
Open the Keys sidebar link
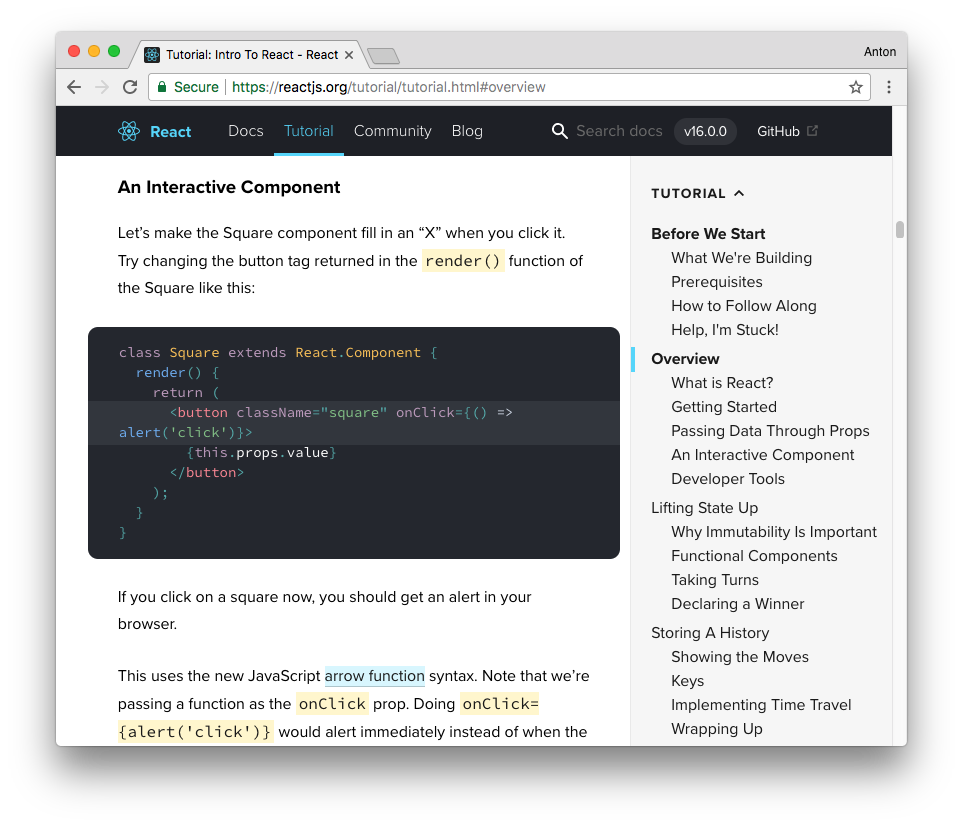point(687,680)
